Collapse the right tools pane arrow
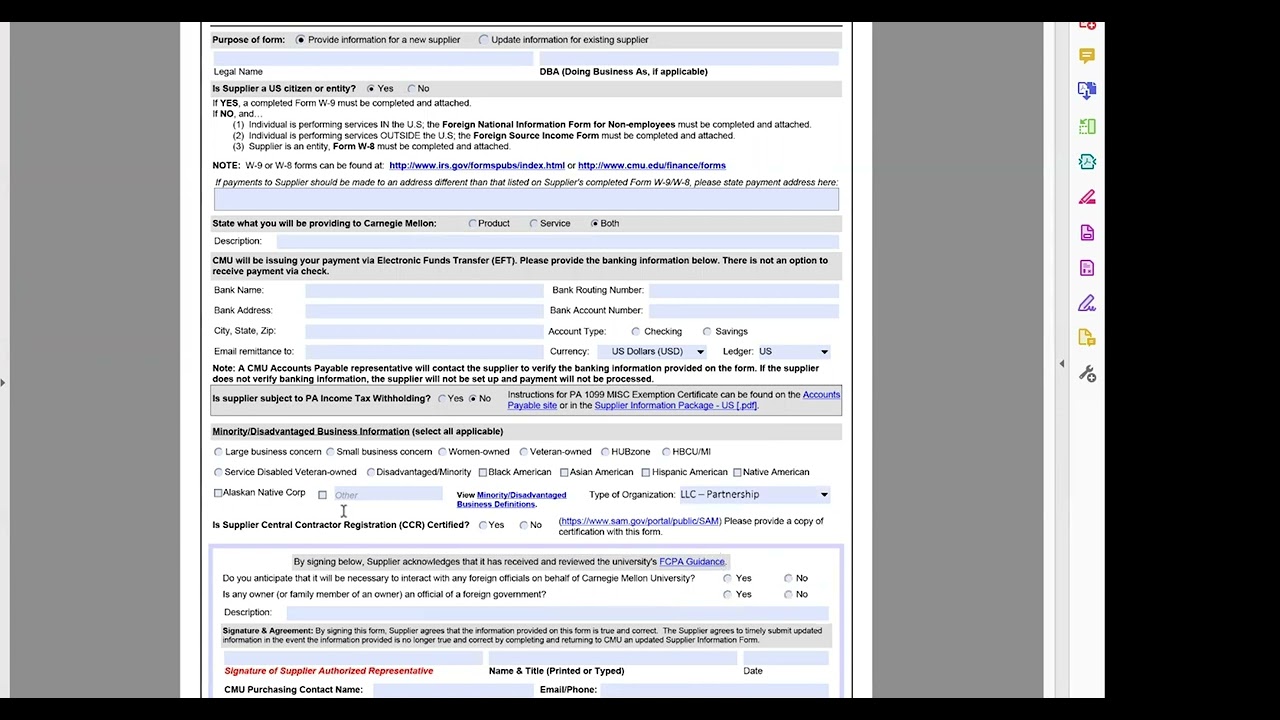The height and width of the screenshot is (720, 1280). coord(1062,364)
